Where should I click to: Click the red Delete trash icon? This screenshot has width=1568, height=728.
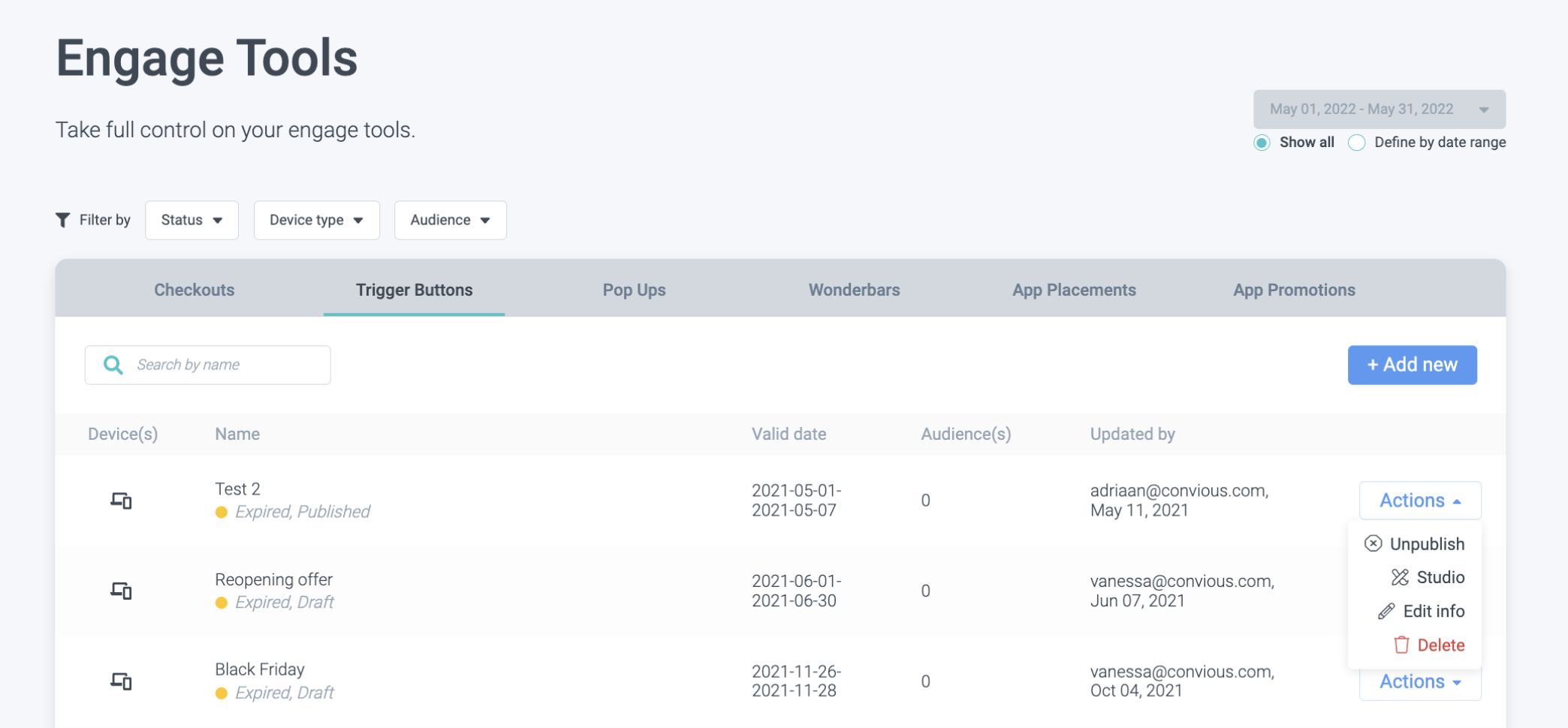click(1401, 645)
